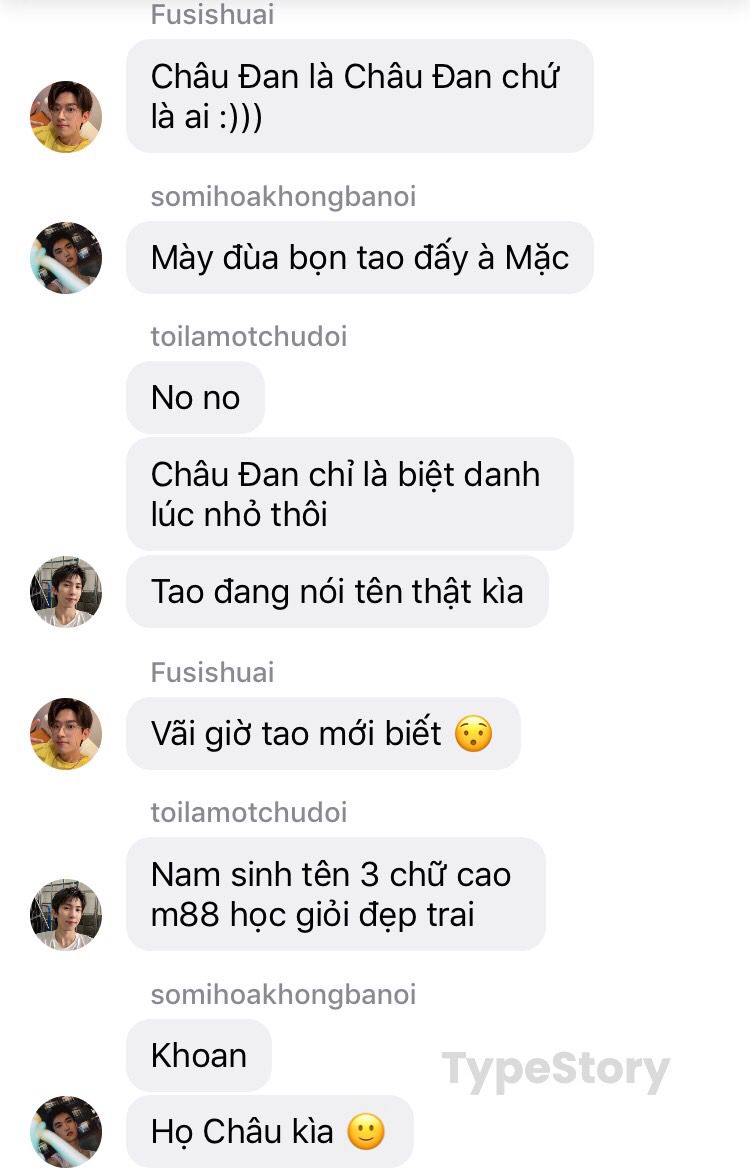Tap the 'Vãi giờ tao mới biết' message bubble
750x1171 pixels.
(x=323, y=733)
